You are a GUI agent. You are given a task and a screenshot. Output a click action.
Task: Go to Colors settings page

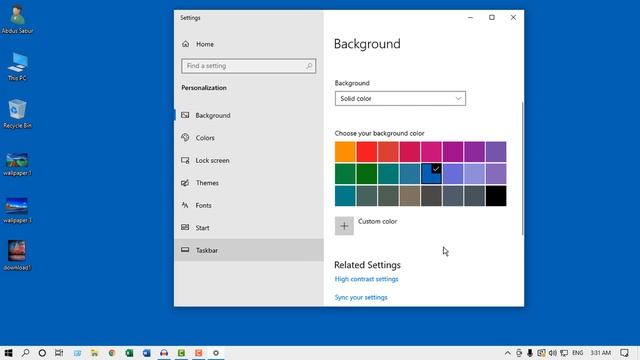click(249, 138)
